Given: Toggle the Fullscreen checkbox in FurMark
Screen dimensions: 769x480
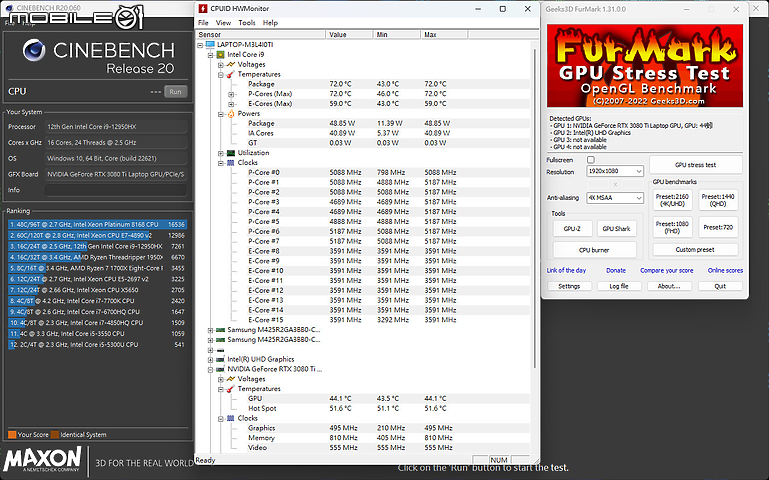Looking at the screenshot, I should click(591, 160).
